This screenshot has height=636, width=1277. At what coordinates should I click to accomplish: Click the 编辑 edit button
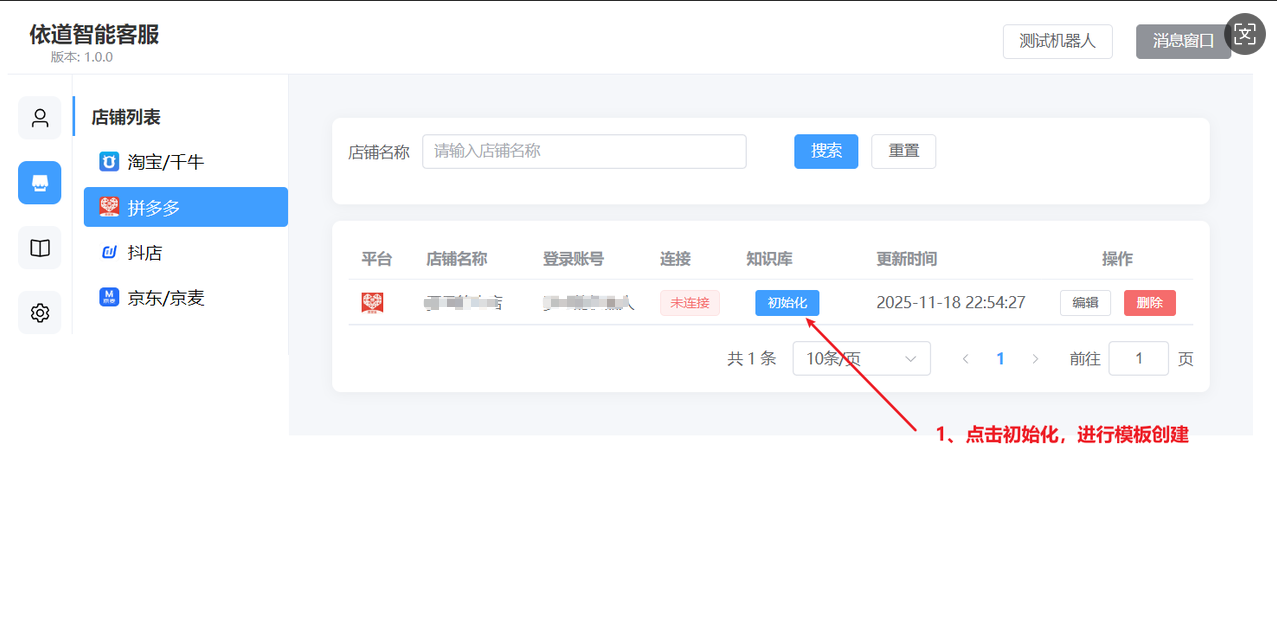pyautogui.click(x=1085, y=303)
